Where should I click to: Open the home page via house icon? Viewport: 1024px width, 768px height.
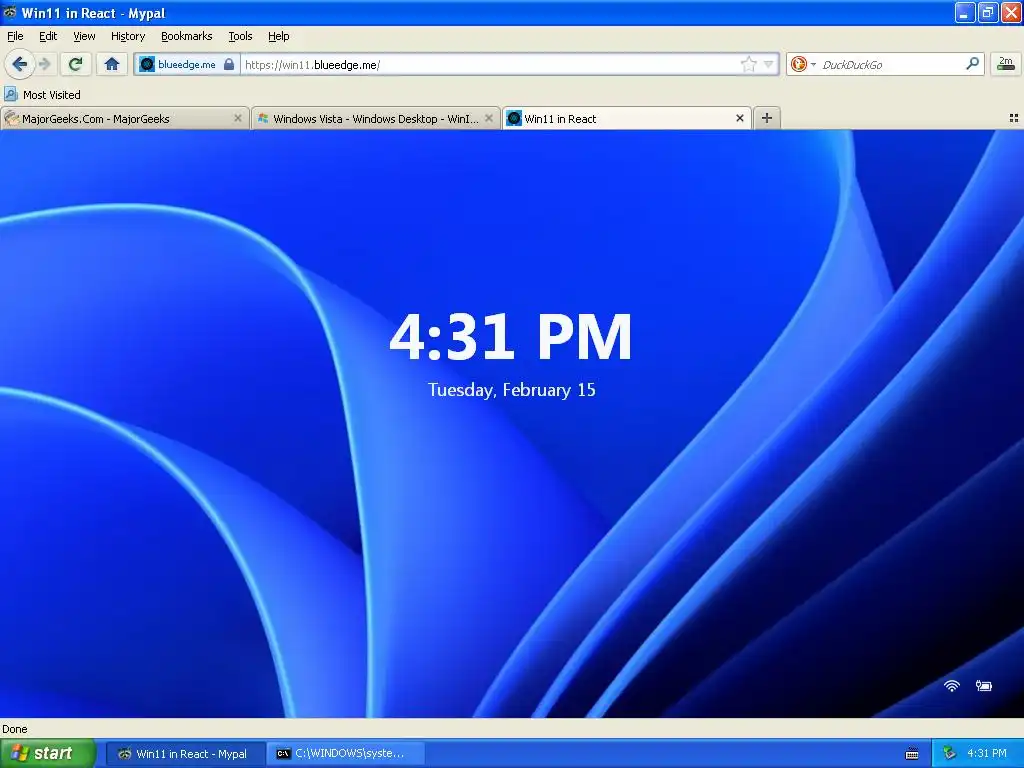click(x=112, y=64)
